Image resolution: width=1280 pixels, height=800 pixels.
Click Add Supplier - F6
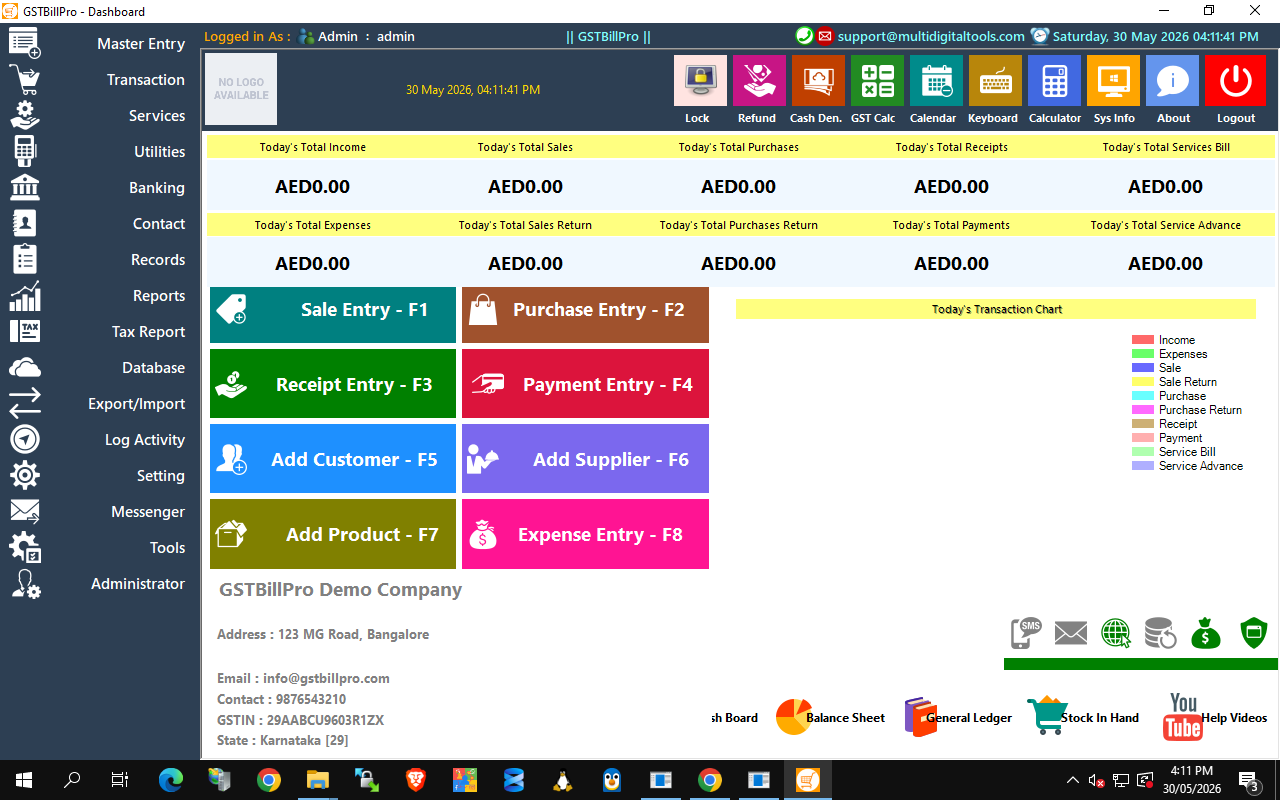pos(585,458)
